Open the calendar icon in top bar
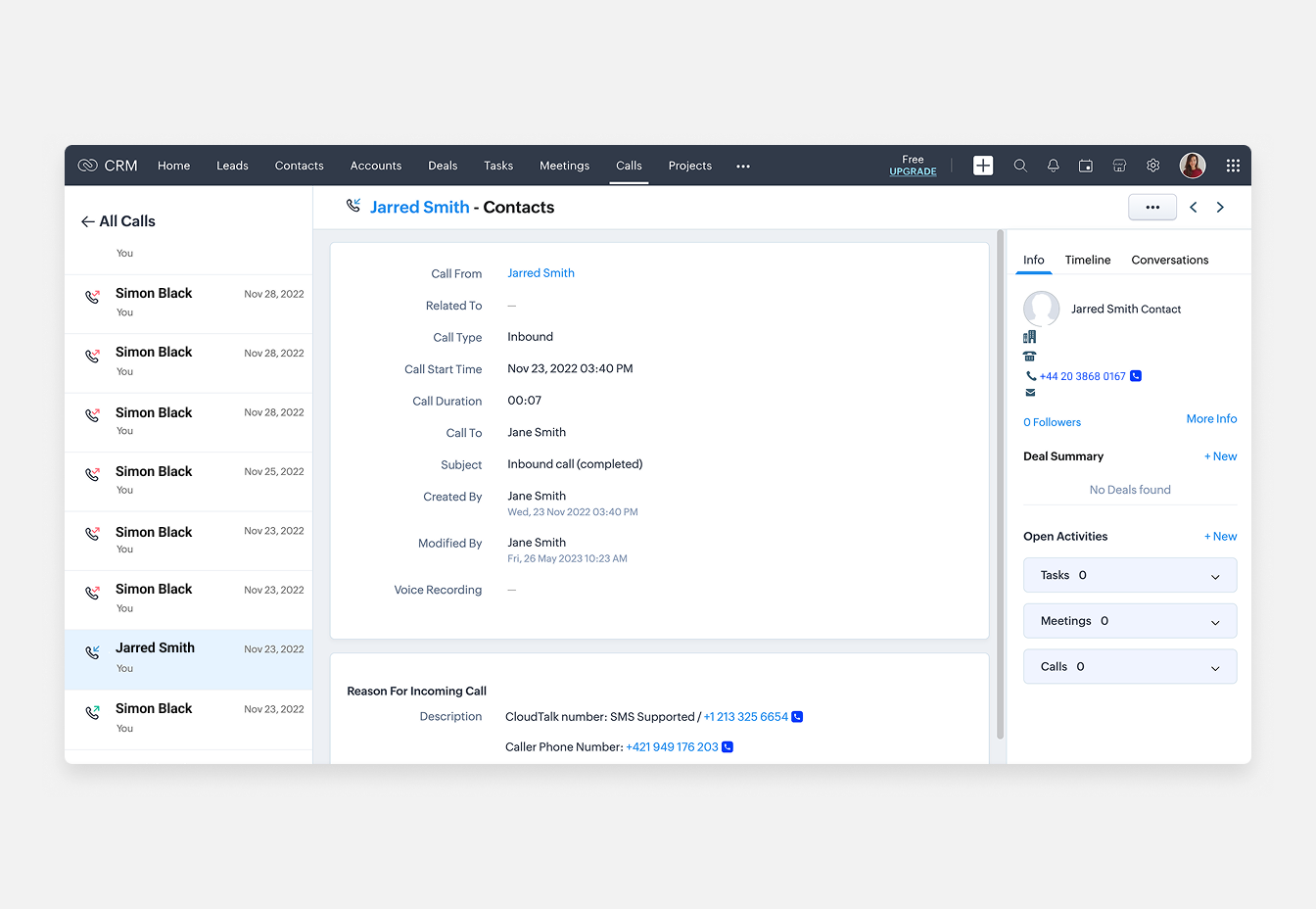This screenshot has height=909, width=1316. click(x=1086, y=166)
